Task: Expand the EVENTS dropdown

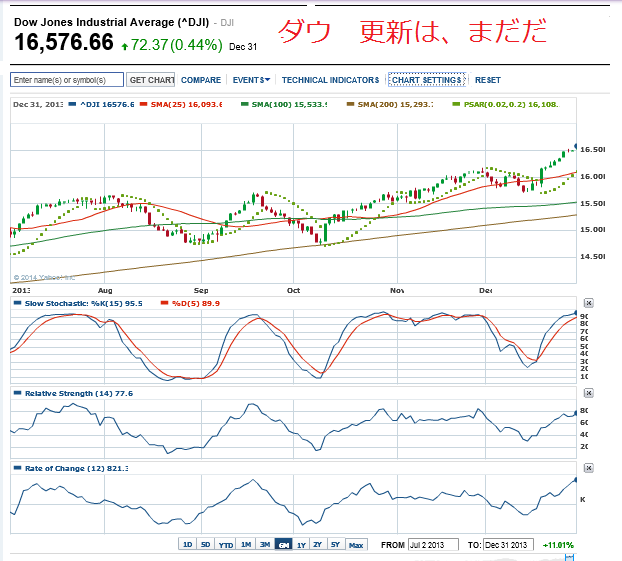Action: click(x=251, y=80)
